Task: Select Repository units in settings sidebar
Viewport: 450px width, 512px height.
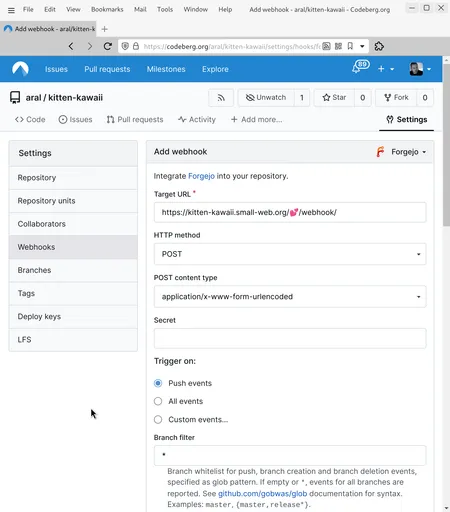Action: point(73,201)
